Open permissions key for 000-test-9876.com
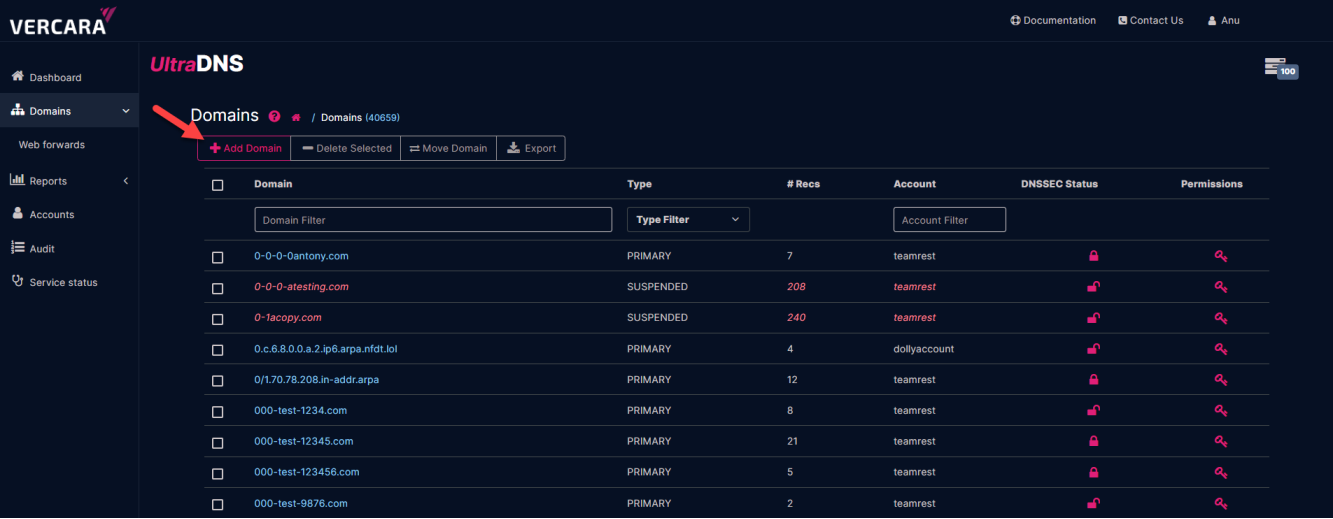Image resolution: width=1333 pixels, height=519 pixels. (1221, 503)
